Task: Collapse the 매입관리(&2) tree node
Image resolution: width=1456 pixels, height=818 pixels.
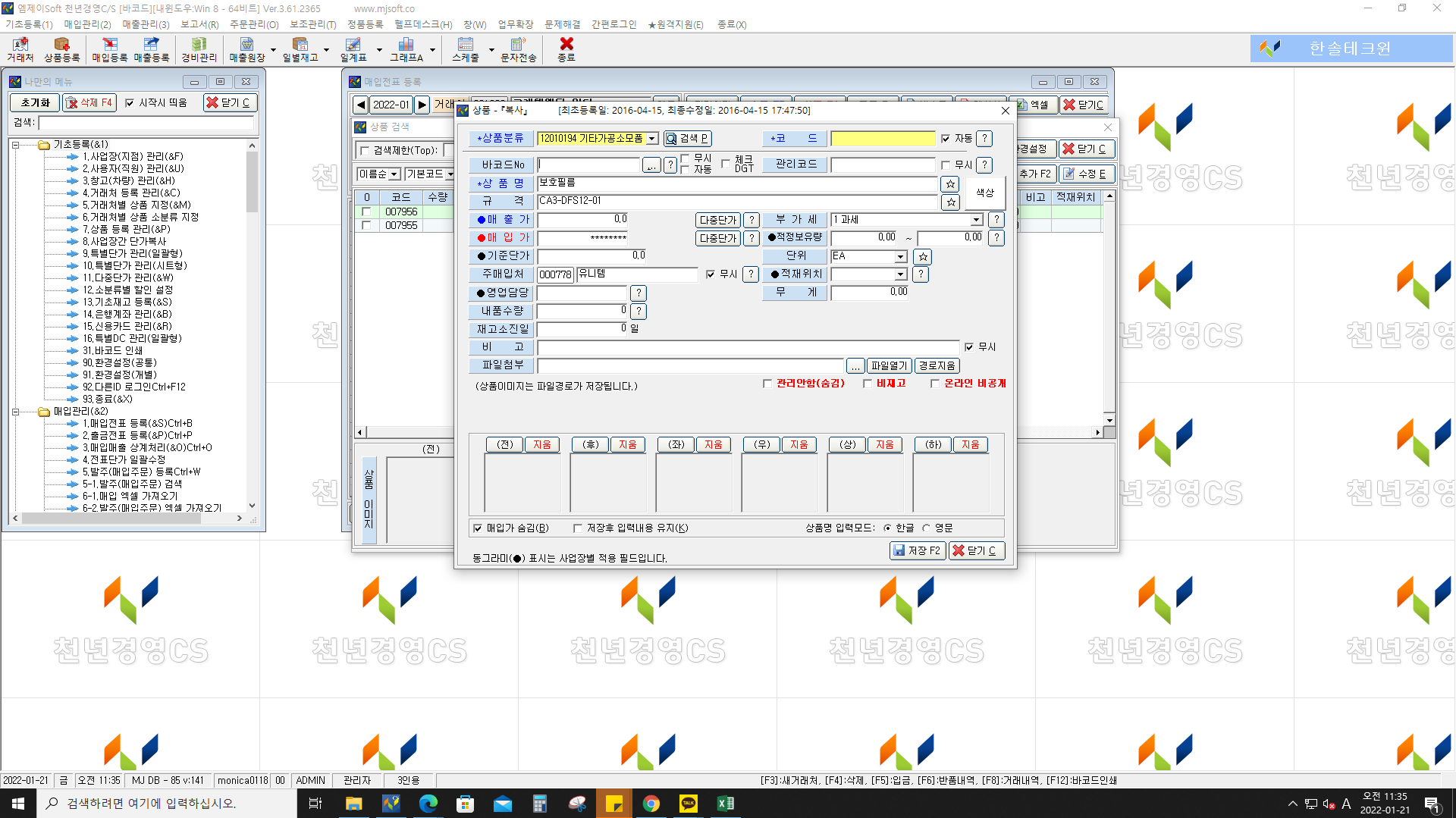Action: (15, 412)
